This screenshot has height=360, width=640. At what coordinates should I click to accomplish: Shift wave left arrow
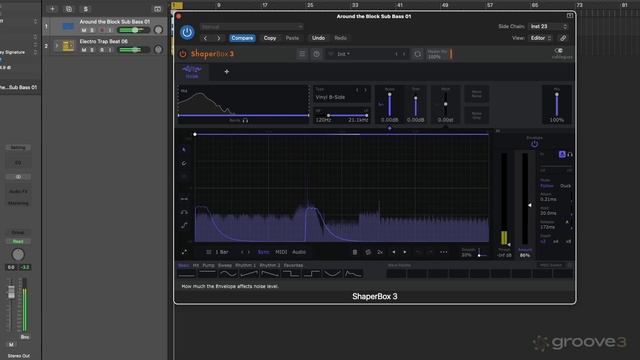393,252
